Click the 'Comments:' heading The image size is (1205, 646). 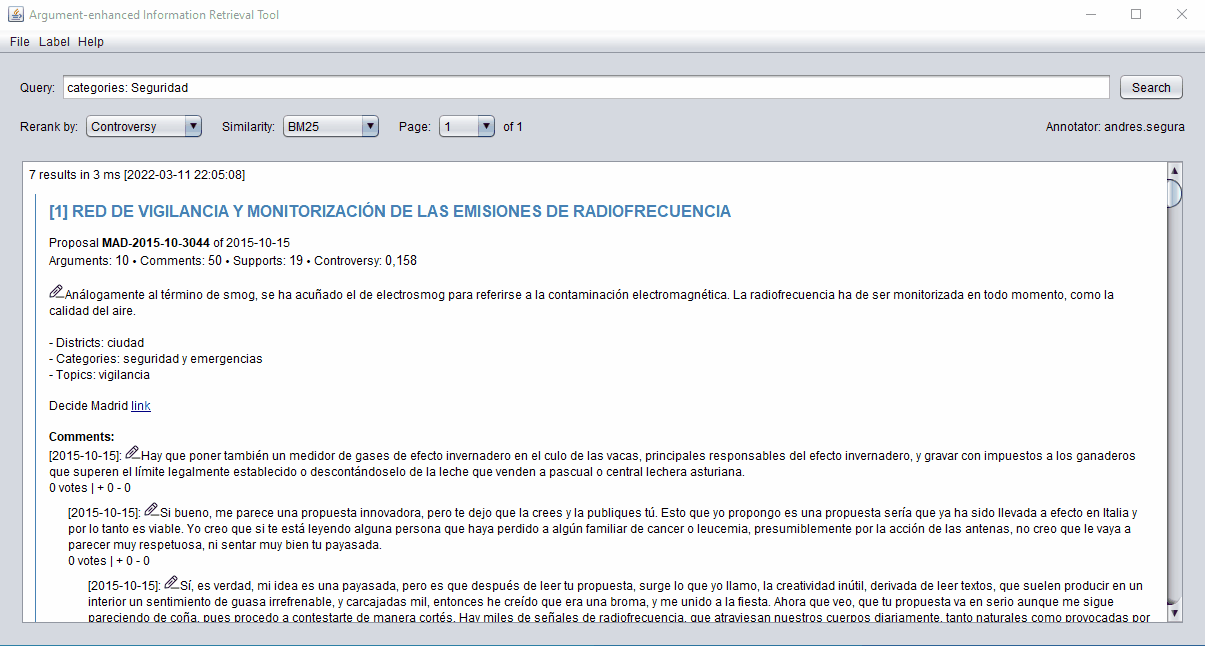(82, 437)
